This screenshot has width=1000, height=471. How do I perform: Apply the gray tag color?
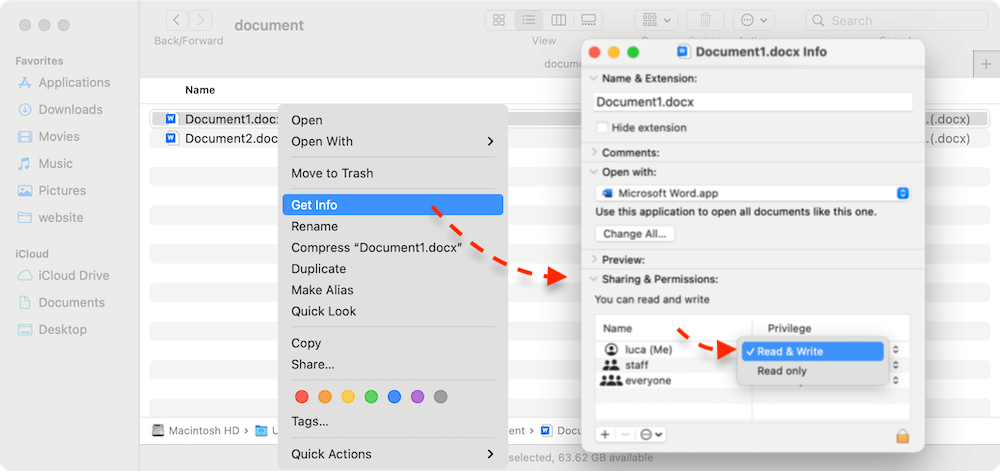[x=440, y=397]
